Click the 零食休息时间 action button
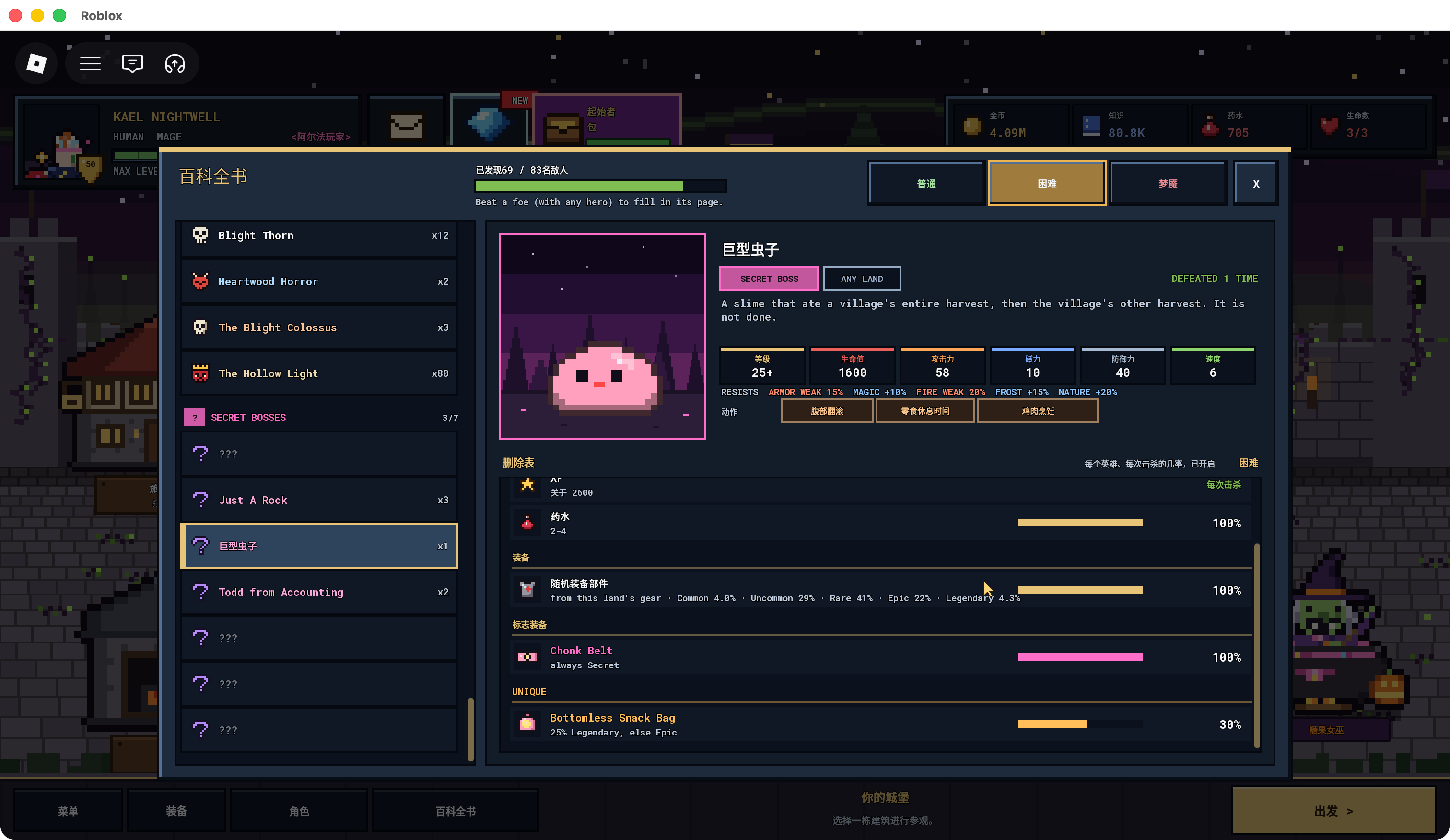The image size is (1450, 840). [924, 411]
